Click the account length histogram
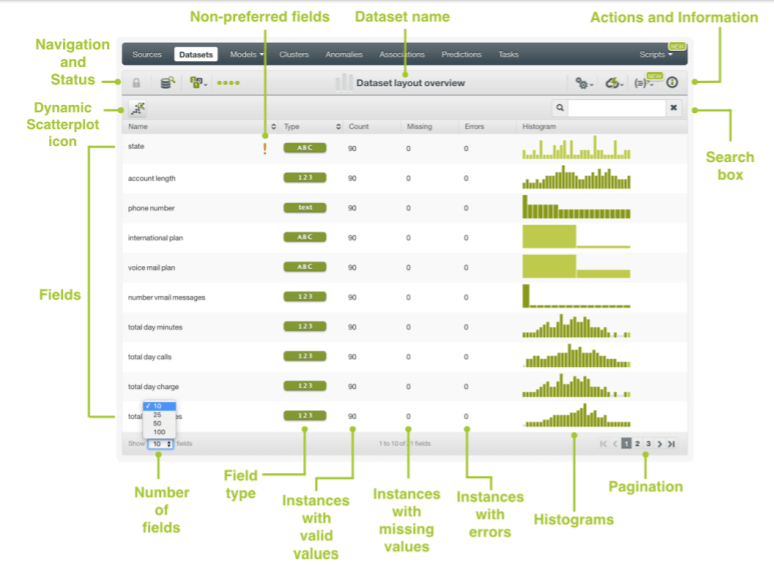774x565 pixels. pyautogui.click(x=577, y=177)
